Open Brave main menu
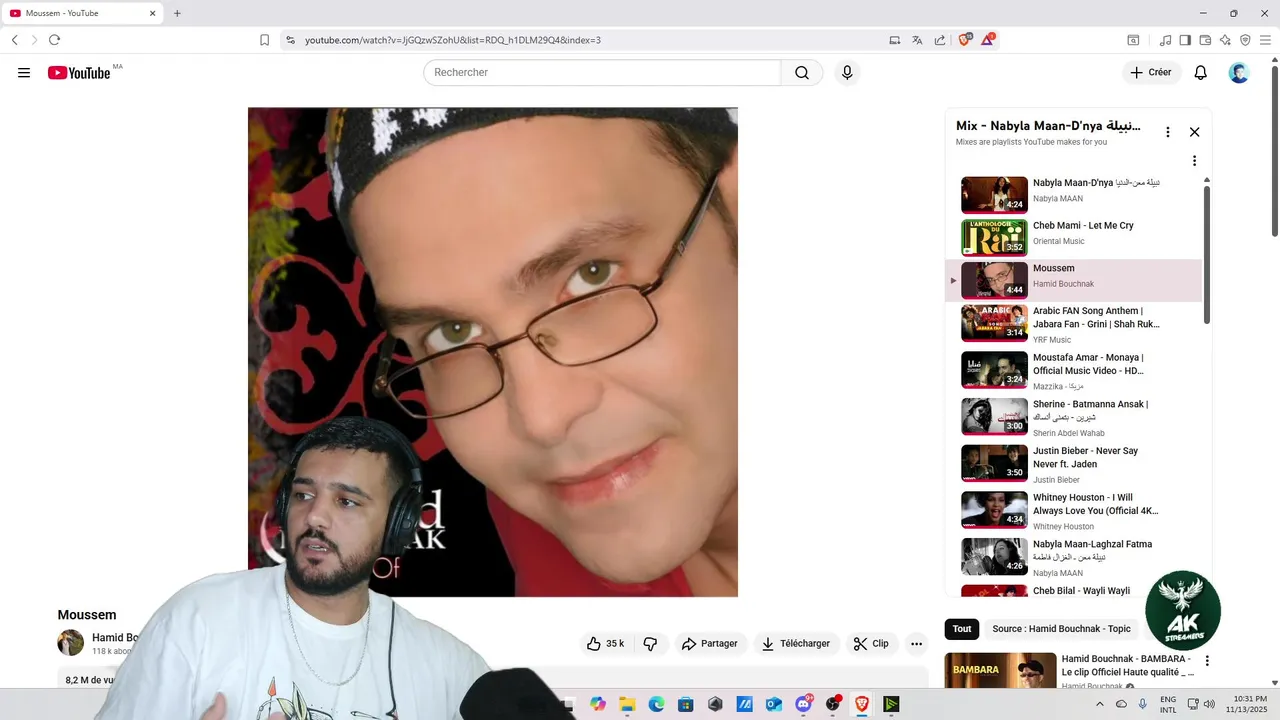 point(1265,40)
